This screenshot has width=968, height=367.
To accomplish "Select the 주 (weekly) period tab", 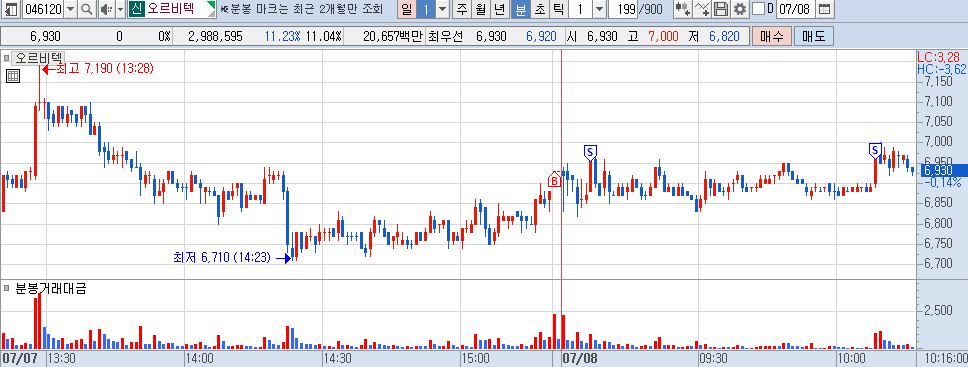I will pyautogui.click(x=462, y=9).
